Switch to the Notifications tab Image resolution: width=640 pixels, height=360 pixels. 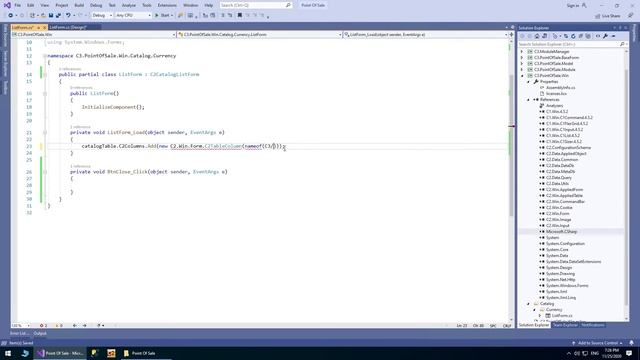tap(593, 325)
